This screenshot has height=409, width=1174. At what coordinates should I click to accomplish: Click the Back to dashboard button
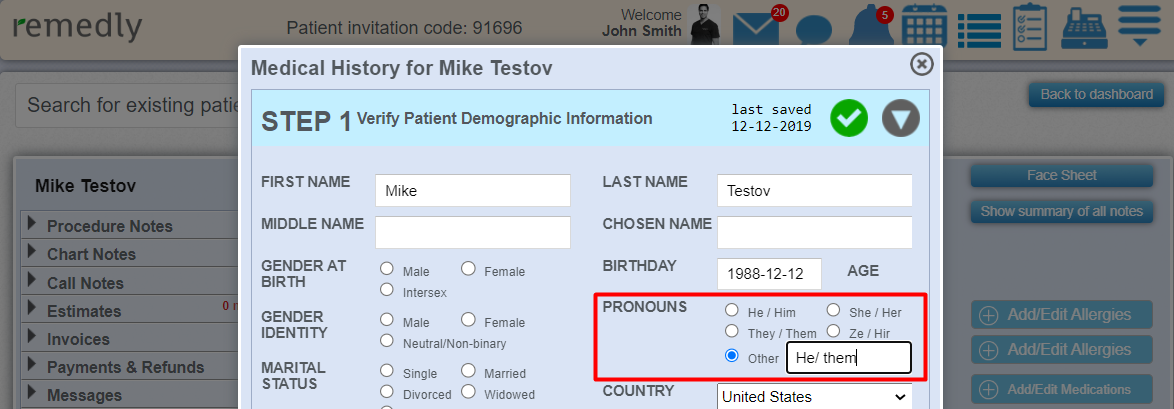(1097, 94)
